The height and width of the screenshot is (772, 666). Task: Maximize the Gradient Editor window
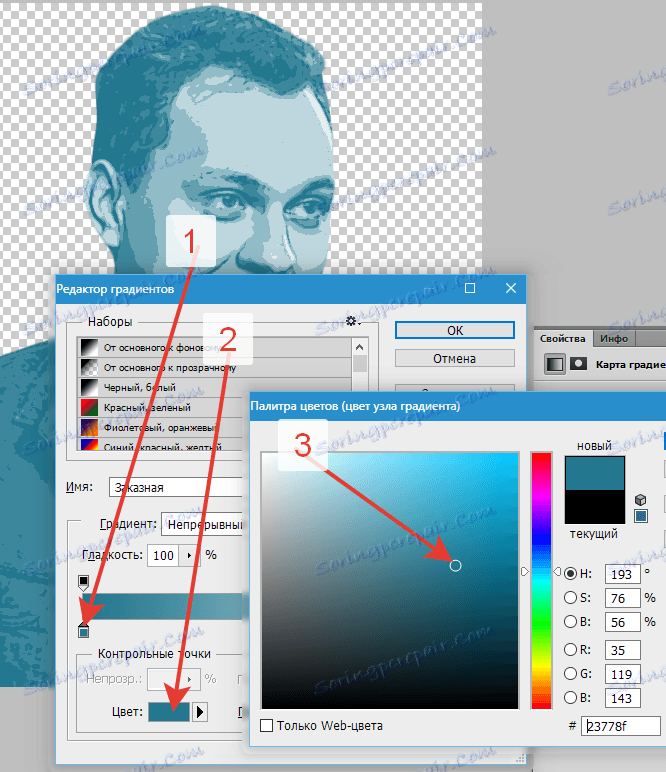pos(470,288)
